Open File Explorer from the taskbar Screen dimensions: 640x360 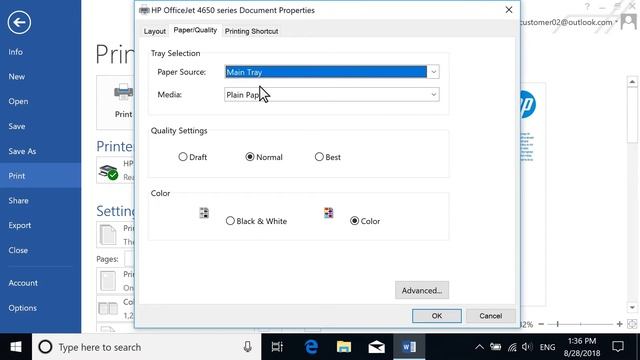[x=344, y=347]
